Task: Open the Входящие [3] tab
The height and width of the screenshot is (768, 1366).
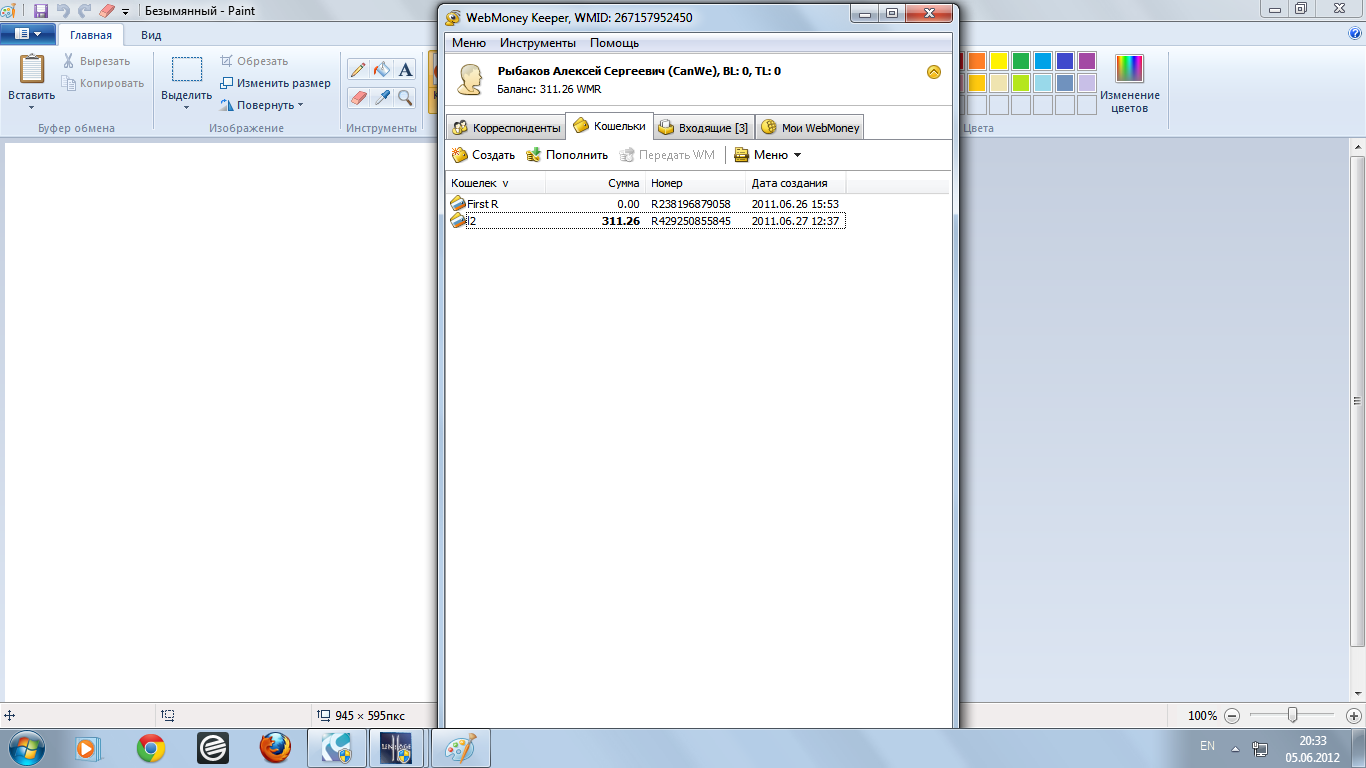Action: [703, 128]
